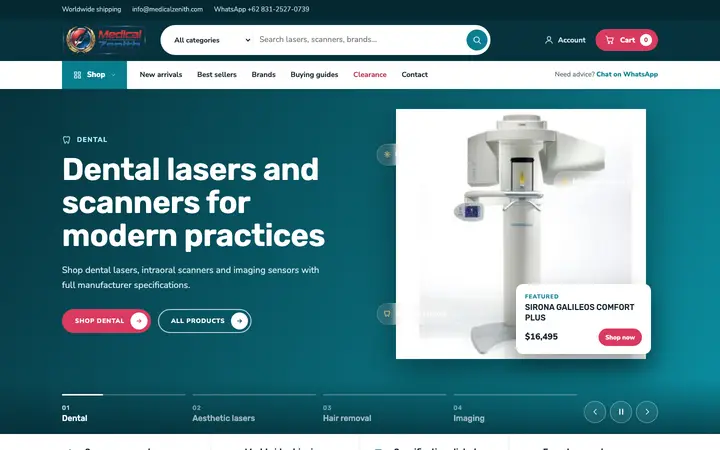Image resolution: width=720 pixels, height=450 pixels.
Task: Click the cart count badge
Action: 646,40
